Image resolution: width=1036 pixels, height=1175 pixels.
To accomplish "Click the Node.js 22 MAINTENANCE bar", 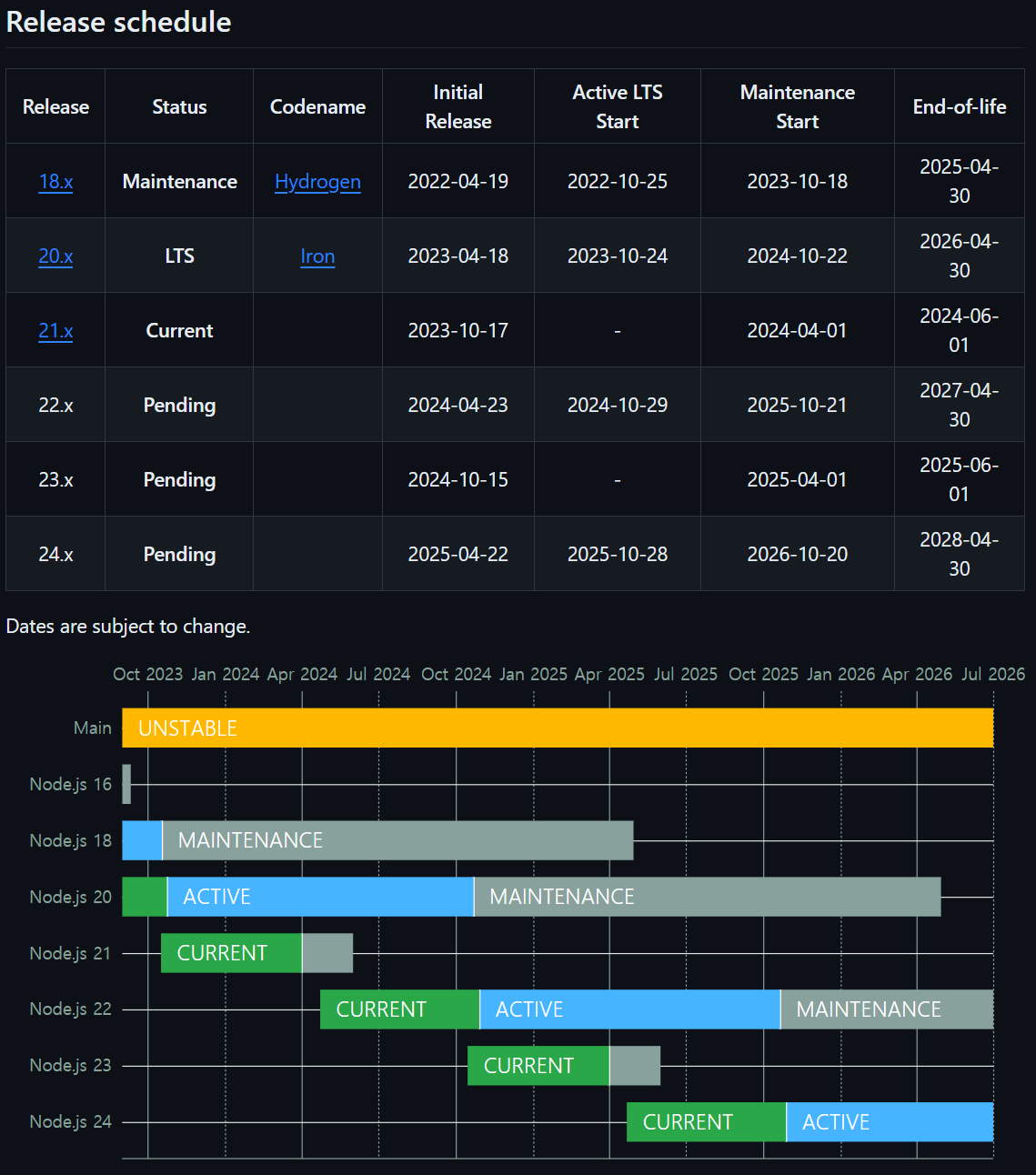I will (887, 1009).
